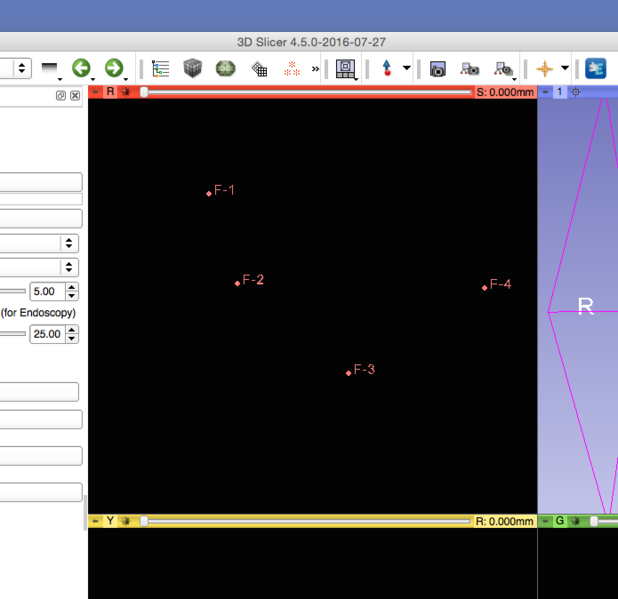618x599 pixels.
Task: Toggle the orange crosshair icon
Action: pos(544,69)
